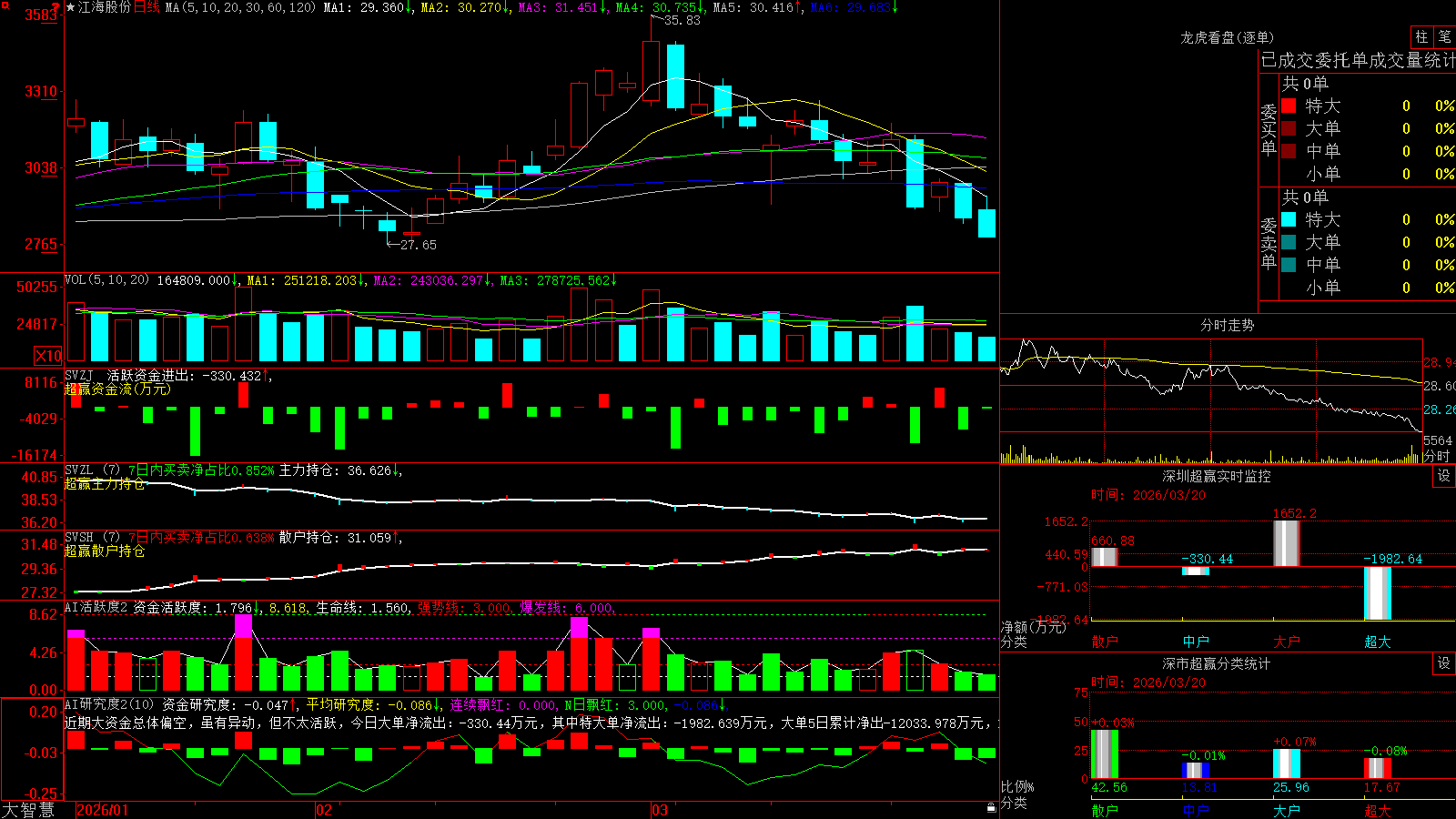Click teal swatch for 委卖单 大单
Image resolution: width=1456 pixels, height=819 pixels.
point(1289,242)
